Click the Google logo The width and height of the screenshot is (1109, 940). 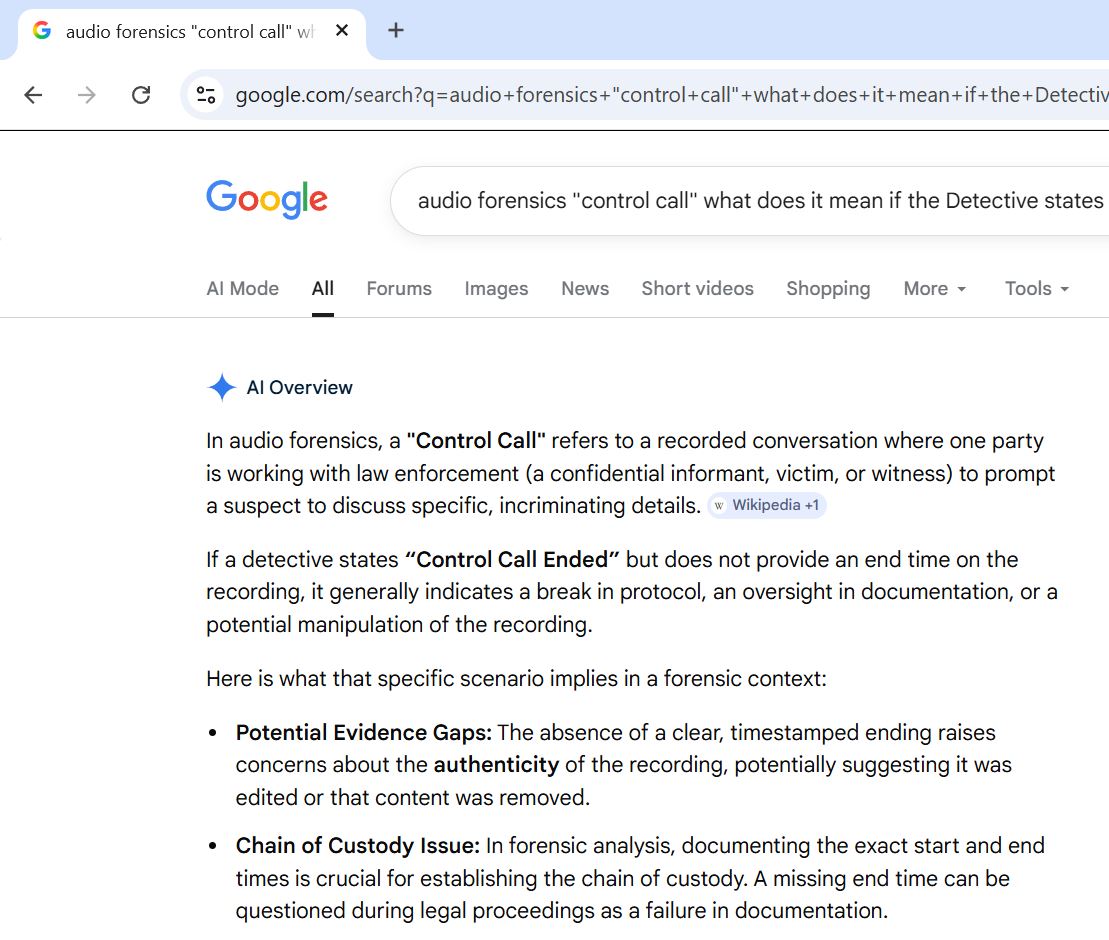click(267, 200)
